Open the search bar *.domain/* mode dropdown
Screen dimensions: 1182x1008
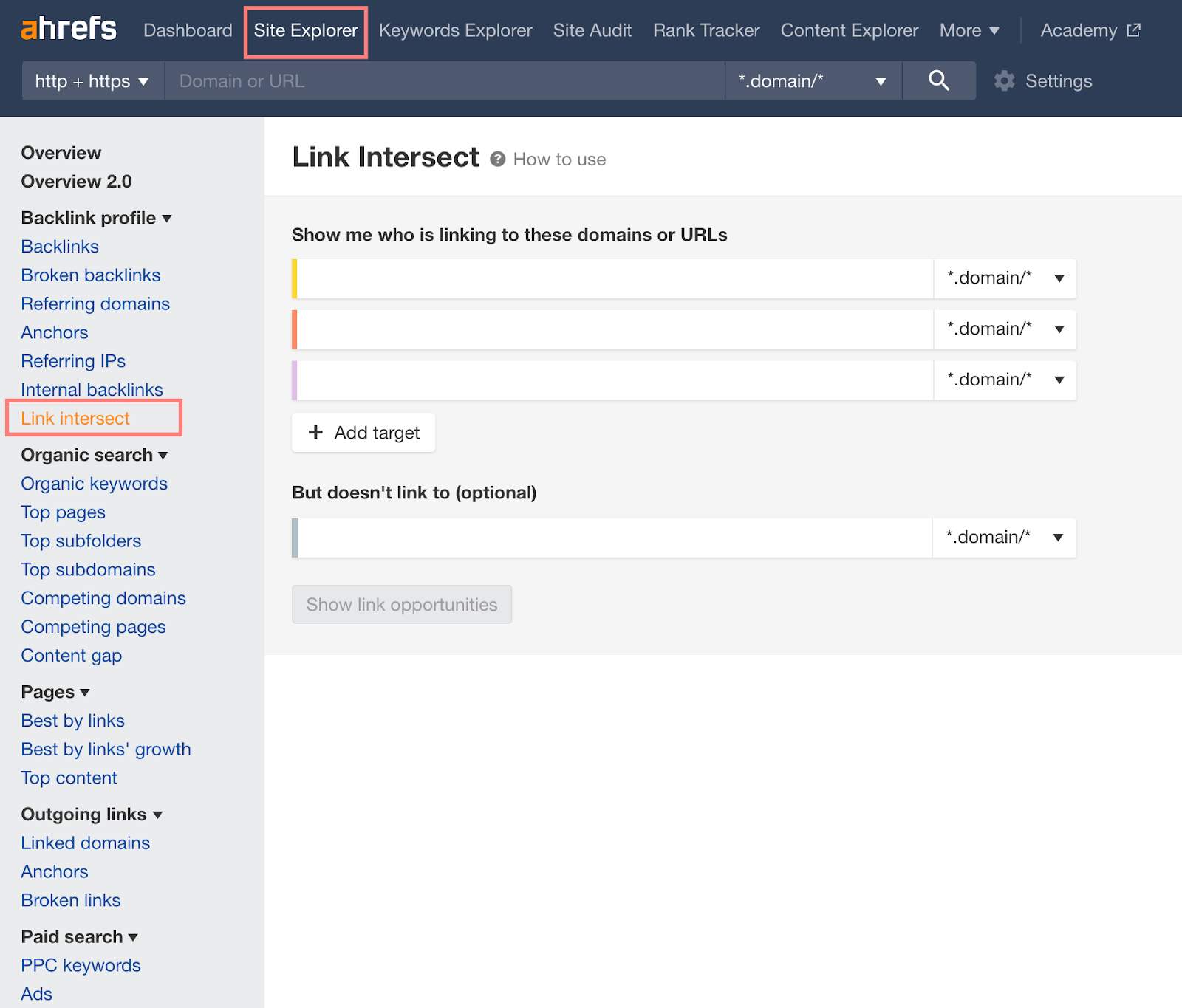[813, 81]
